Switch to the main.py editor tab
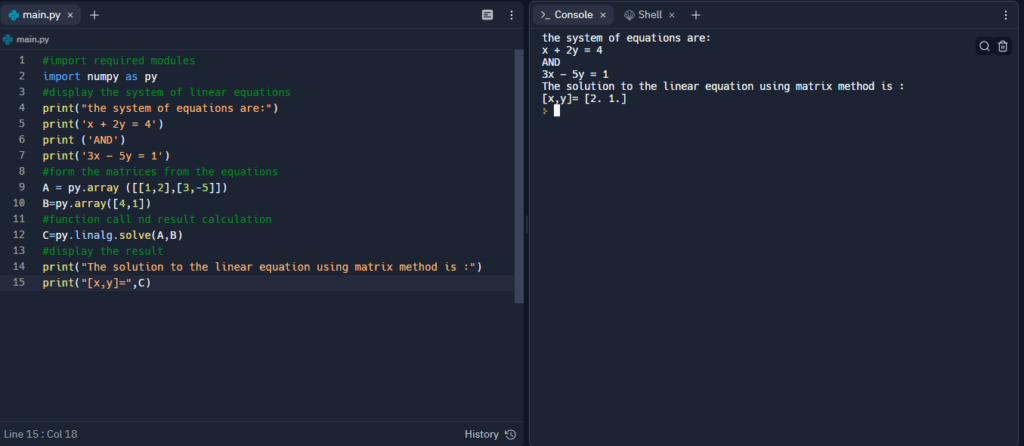1024x446 pixels. pos(41,14)
